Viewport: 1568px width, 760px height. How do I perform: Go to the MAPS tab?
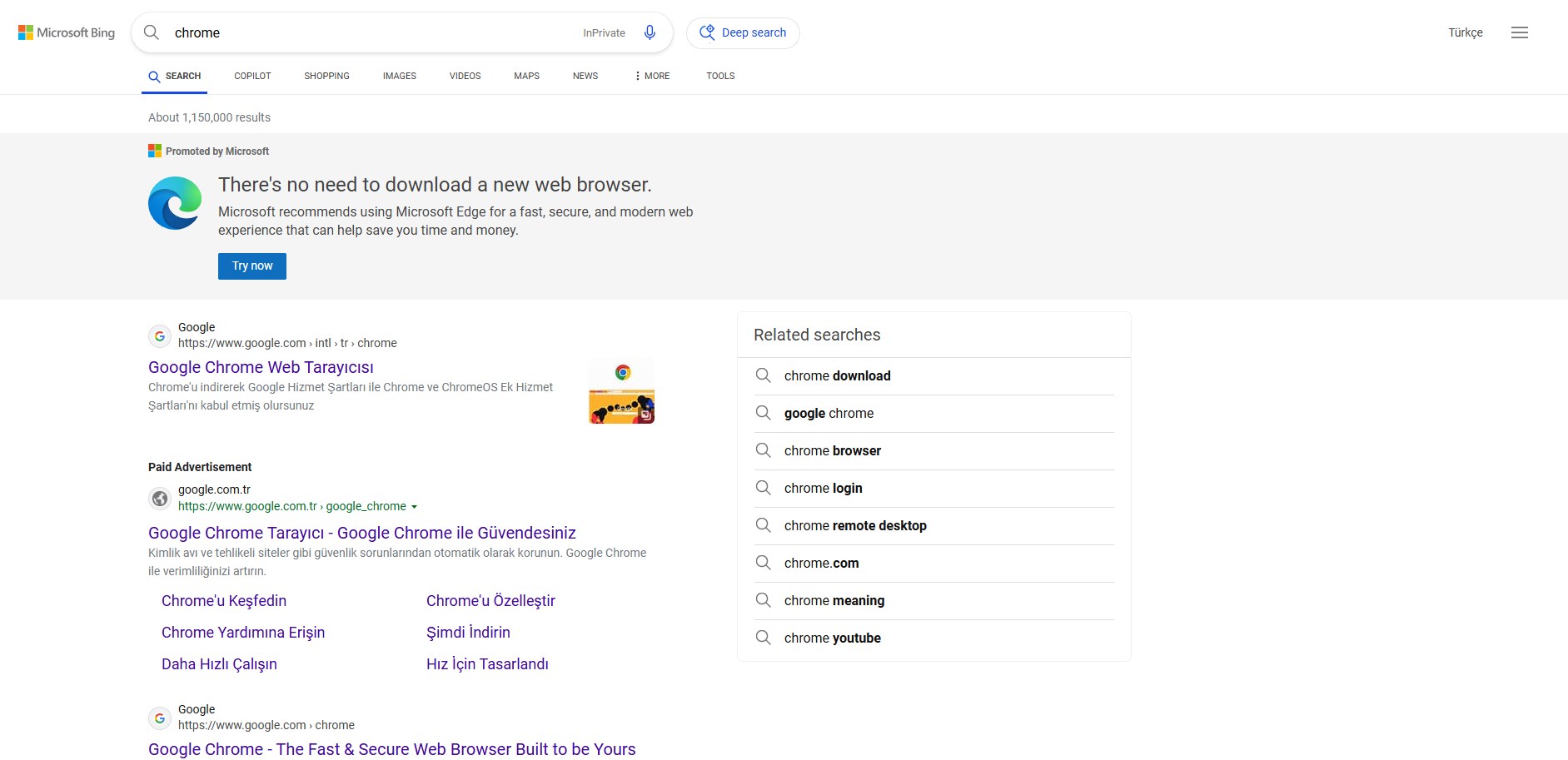point(526,76)
